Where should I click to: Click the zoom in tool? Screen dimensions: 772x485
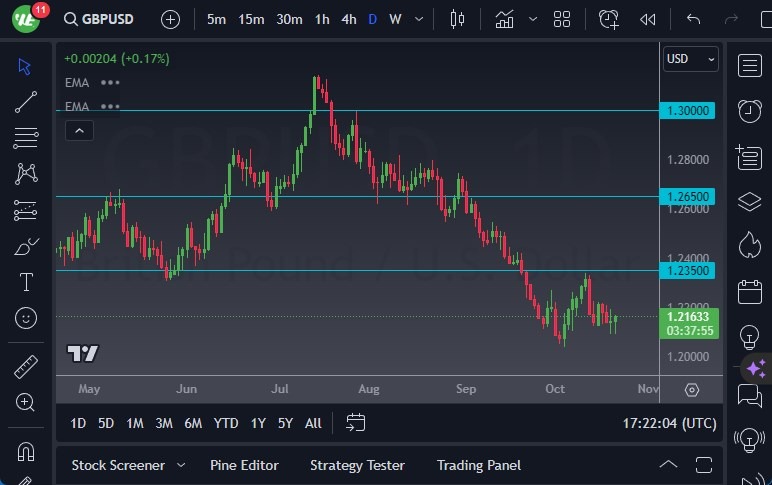tap(26, 402)
